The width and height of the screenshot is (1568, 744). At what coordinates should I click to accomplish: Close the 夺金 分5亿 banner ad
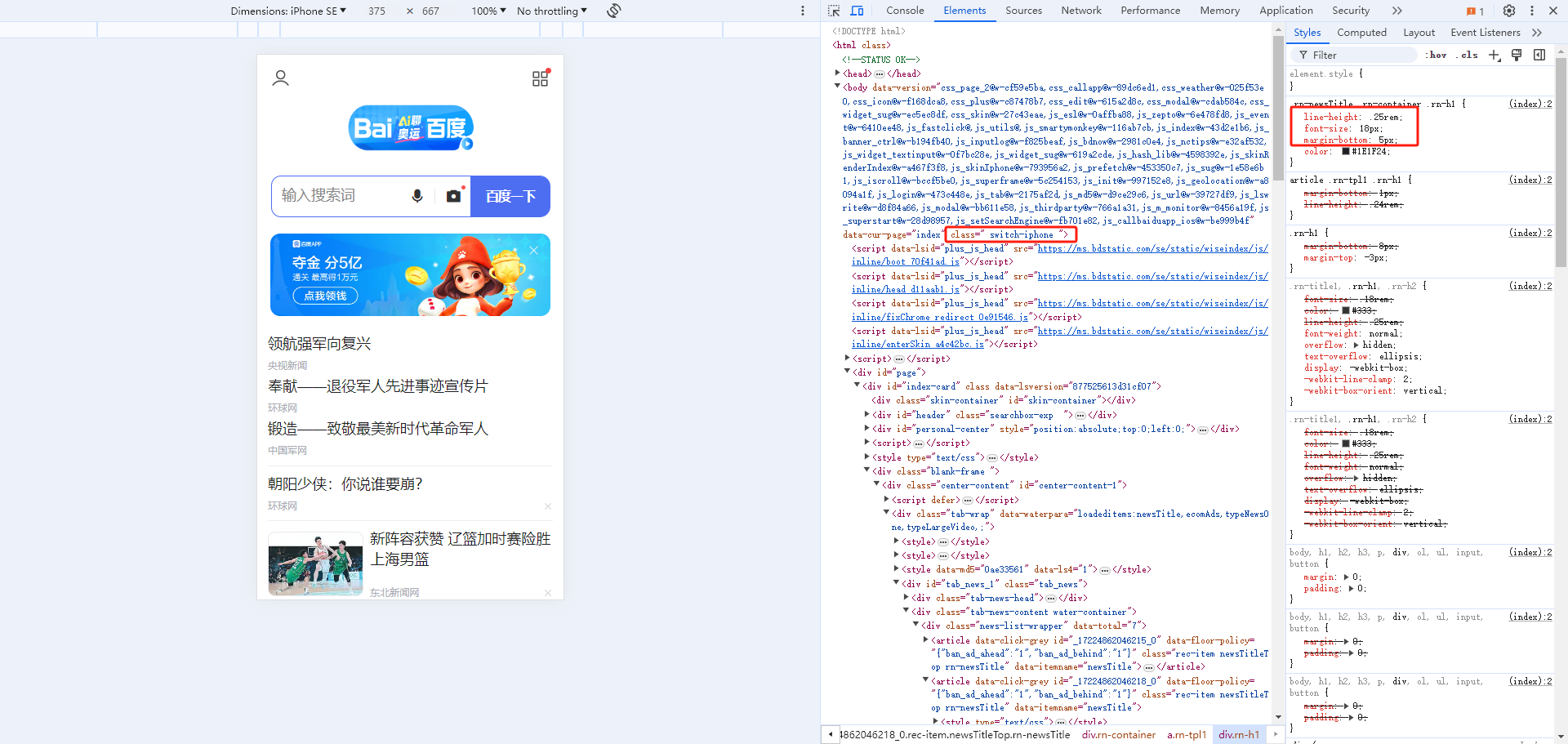[x=534, y=250]
